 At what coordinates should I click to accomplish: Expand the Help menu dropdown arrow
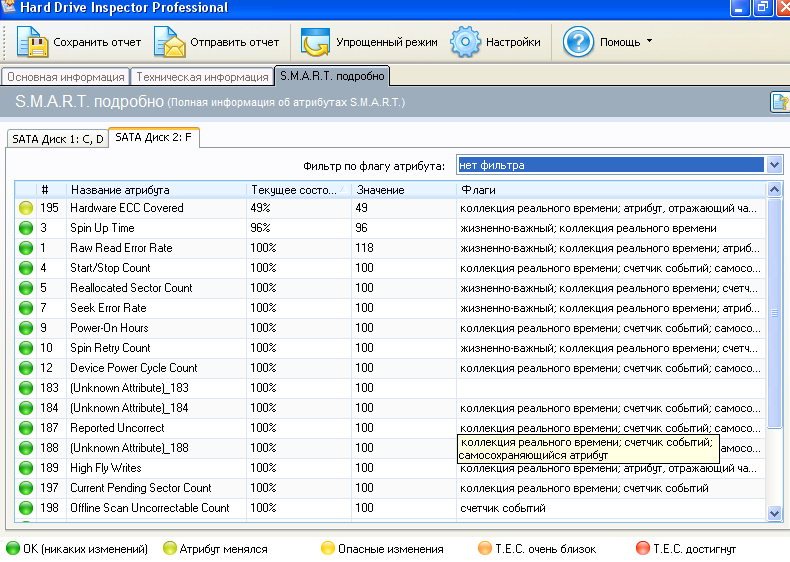649,42
